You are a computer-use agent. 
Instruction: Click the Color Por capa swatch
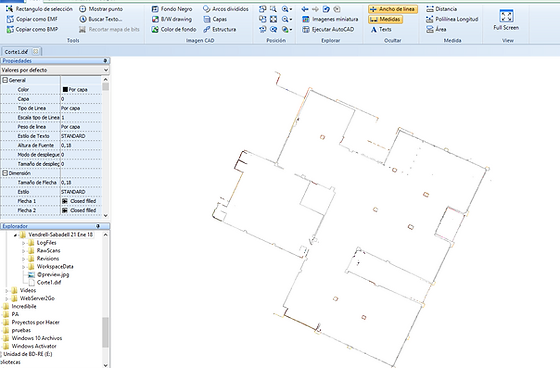pyautogui.click(x=65, y=90)
